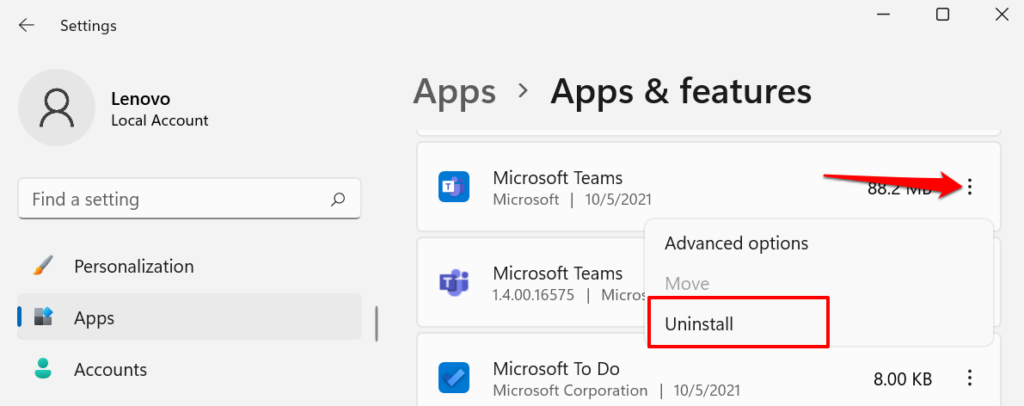Click the purple Microsoft Teams app icon
This screenshot has width=1024, height=406.
coord(454,283)
